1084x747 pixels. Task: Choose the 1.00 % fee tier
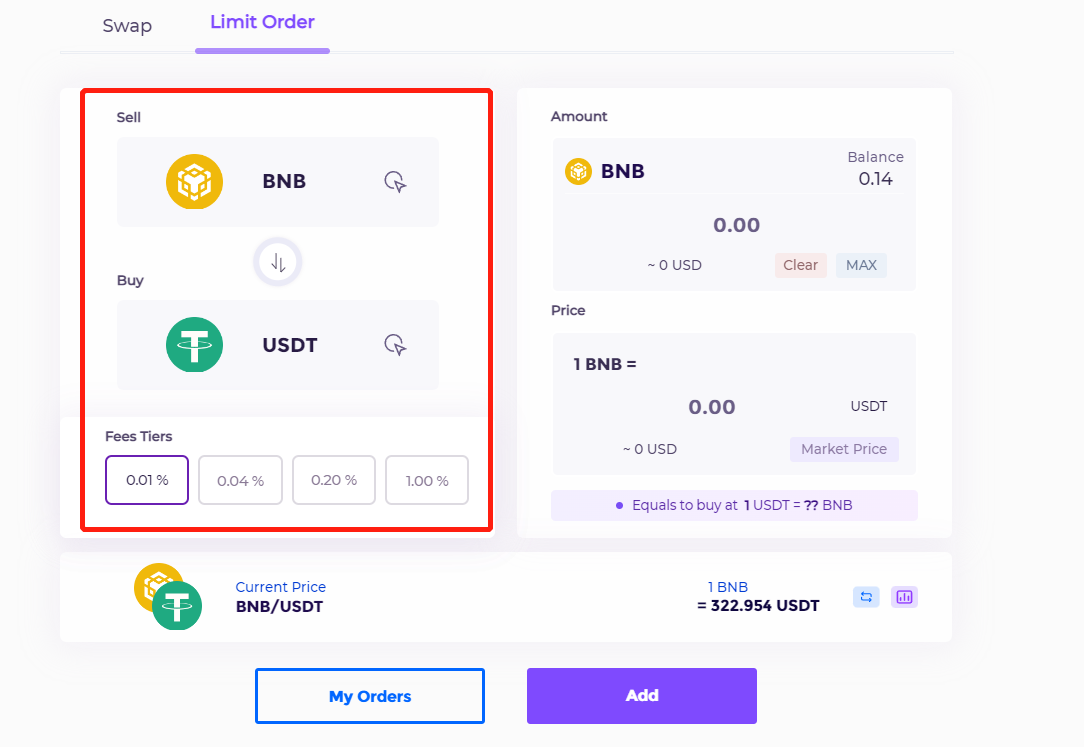point(427,480)
